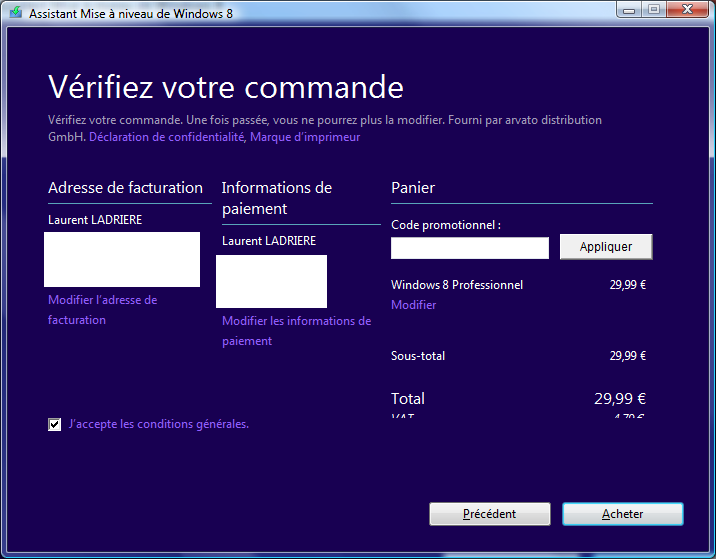Click the Adresse de facturation heading
This screenshot has height=560, width=717.
point(125,187)
